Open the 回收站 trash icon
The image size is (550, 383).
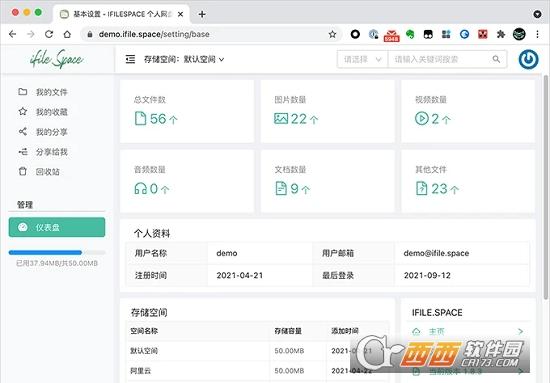(x=22, y=172)
